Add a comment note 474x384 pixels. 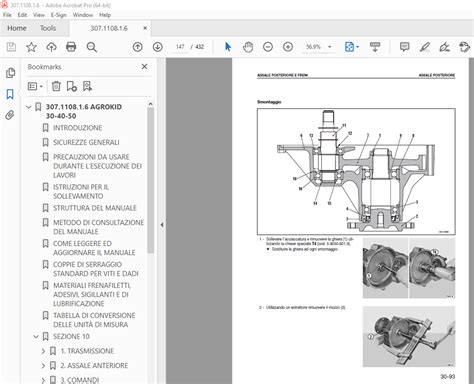point(404,47)
